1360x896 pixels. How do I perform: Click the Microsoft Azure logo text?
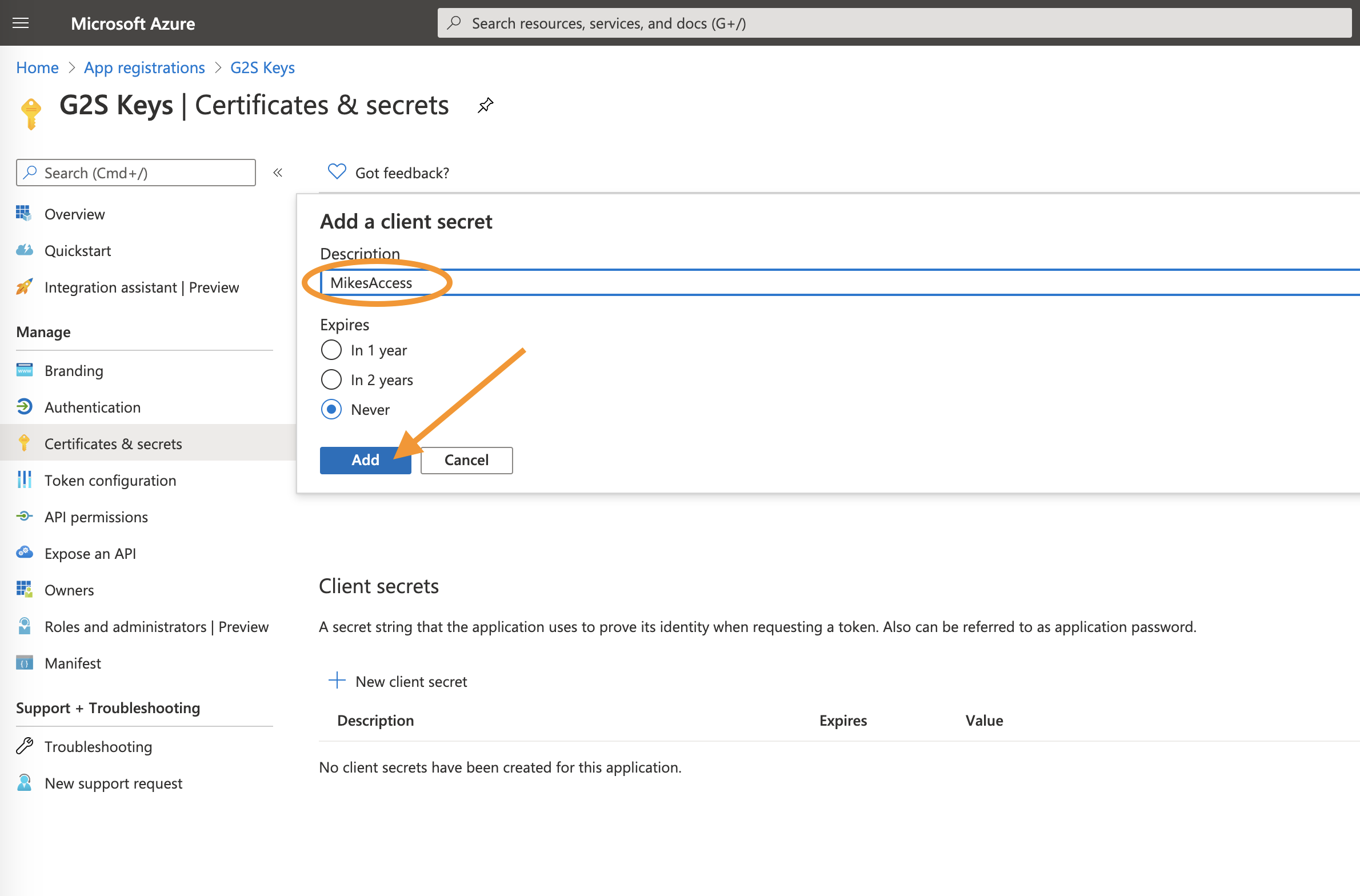click(x=133, y=23)
